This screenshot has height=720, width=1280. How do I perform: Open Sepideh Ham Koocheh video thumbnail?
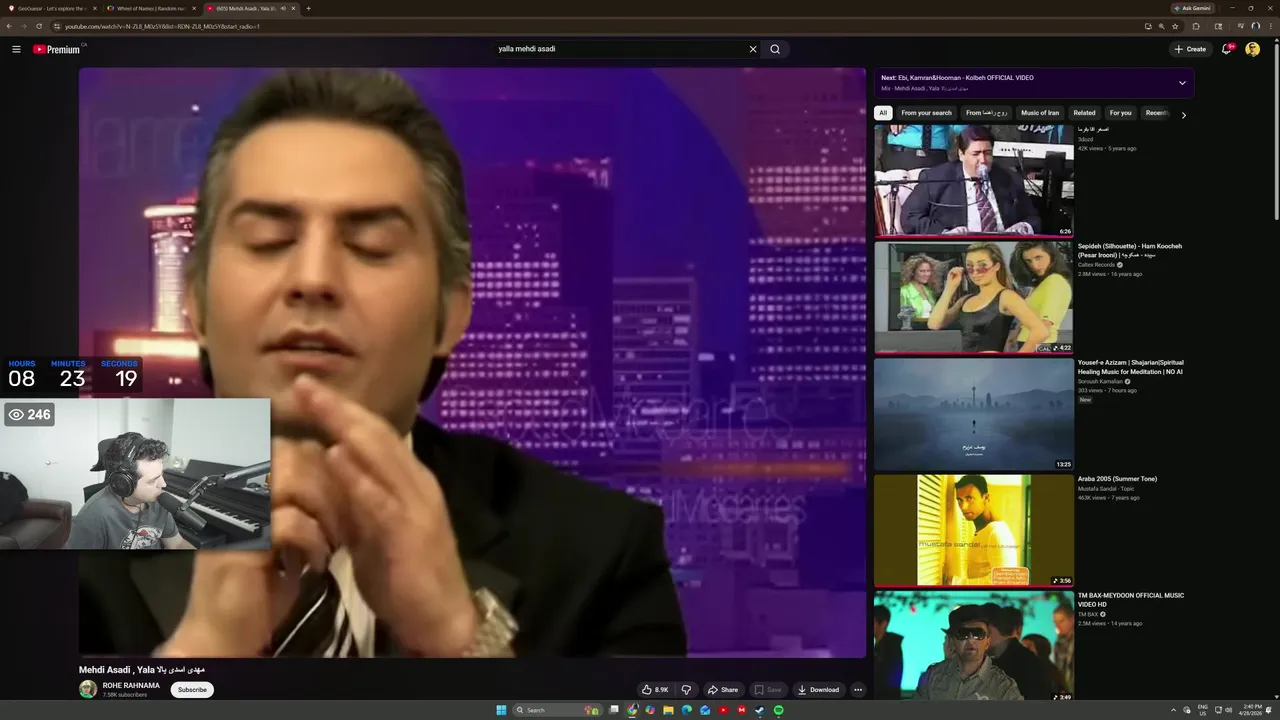(974, 297)
